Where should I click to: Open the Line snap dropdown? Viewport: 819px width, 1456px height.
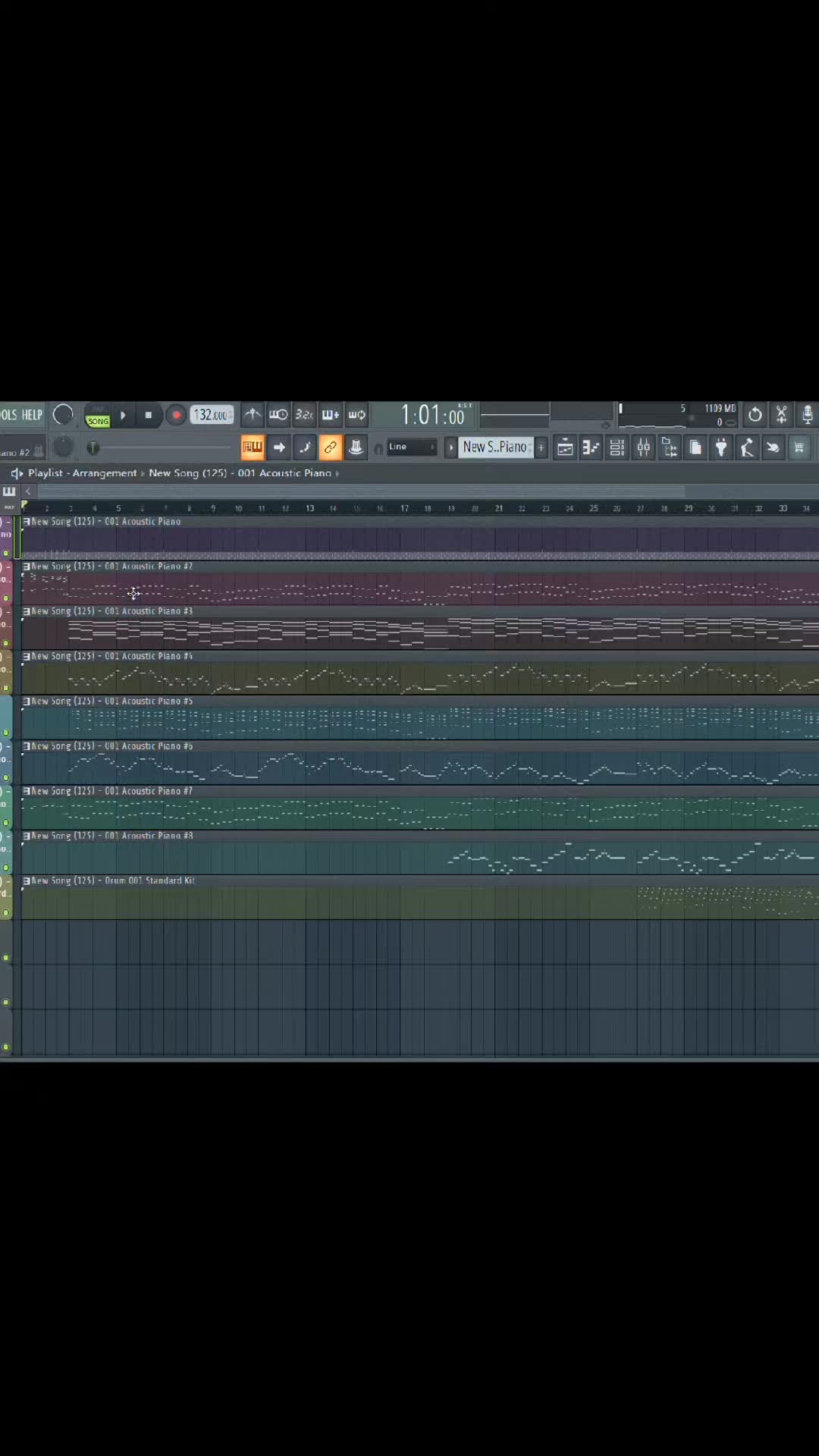pos(412,447)
